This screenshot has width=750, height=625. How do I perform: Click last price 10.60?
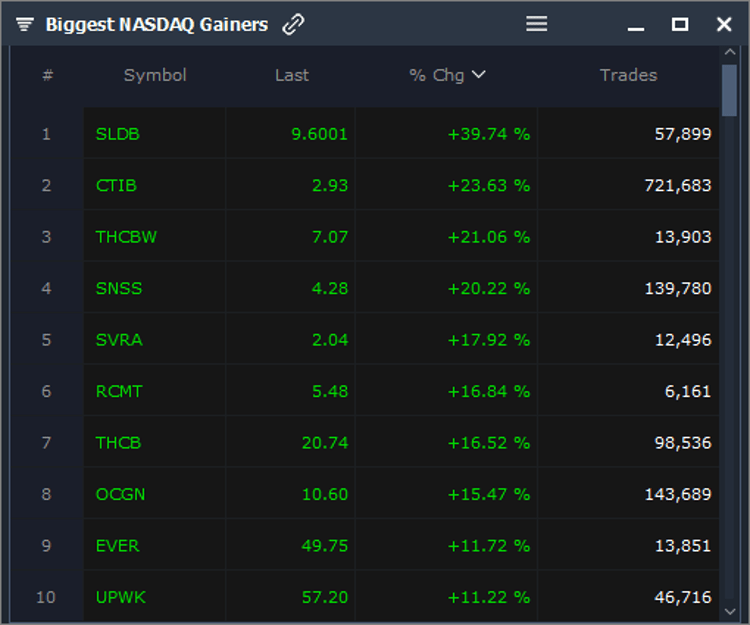coord(325,494)
